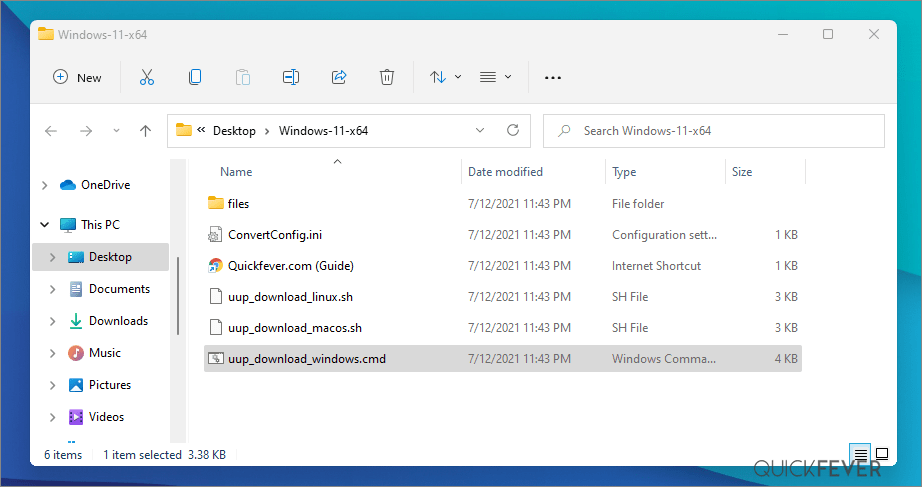Click the Search Windows-11-x64 field
Image resolution: width=922 pixels, height=487 pixels.
[714, 131]
